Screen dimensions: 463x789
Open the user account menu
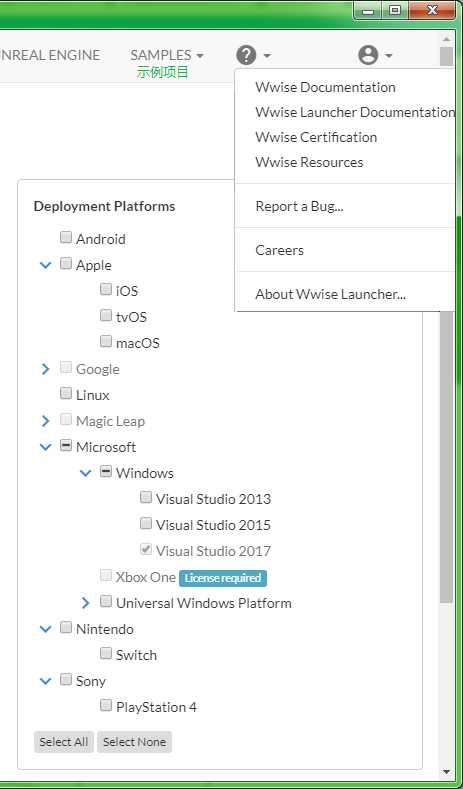(x=375, y=55)
